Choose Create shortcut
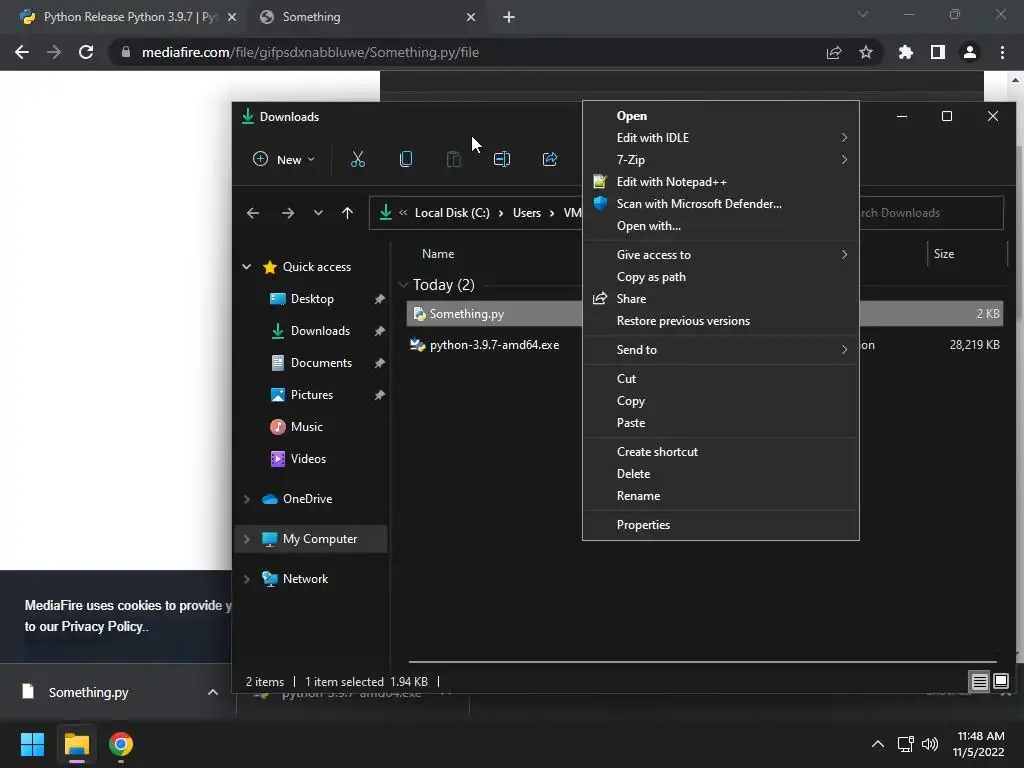This screenshot has width=1024, height=768. click(720, 452)
